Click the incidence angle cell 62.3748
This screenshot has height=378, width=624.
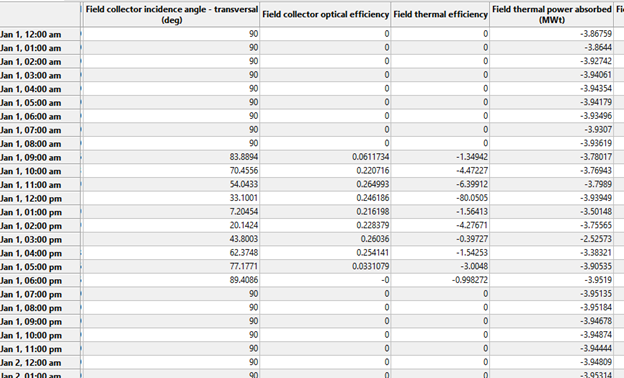pos(172,253)
